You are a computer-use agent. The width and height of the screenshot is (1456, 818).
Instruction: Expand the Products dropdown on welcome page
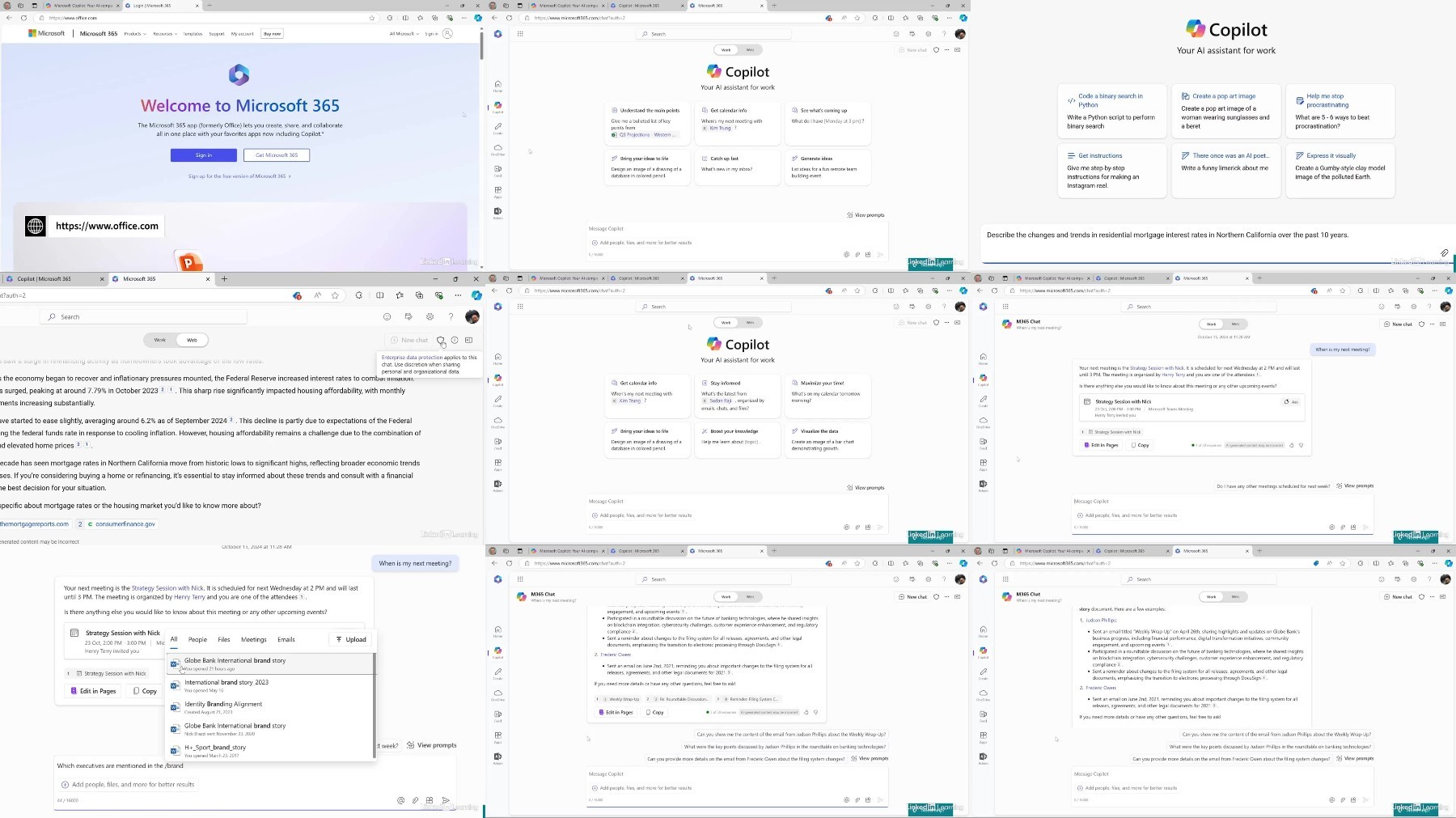pos(135,34)
